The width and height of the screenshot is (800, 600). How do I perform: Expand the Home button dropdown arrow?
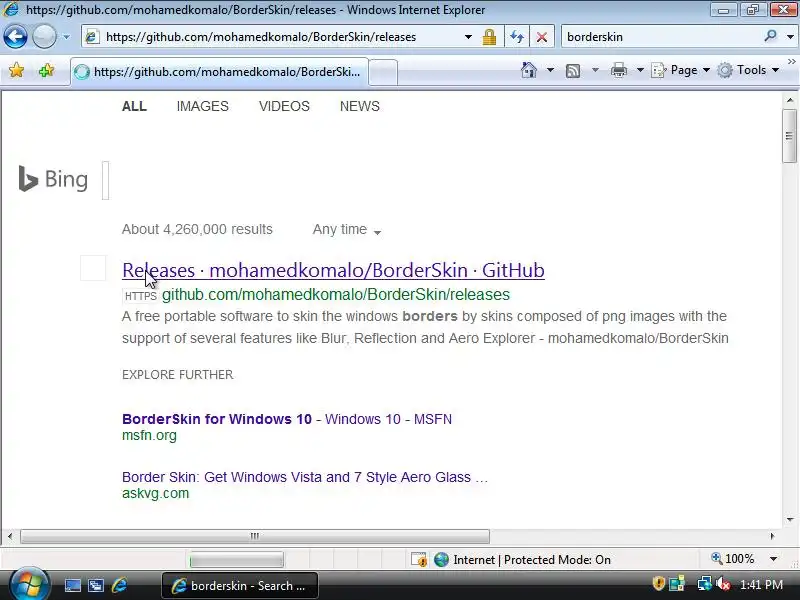pos(550,70)
